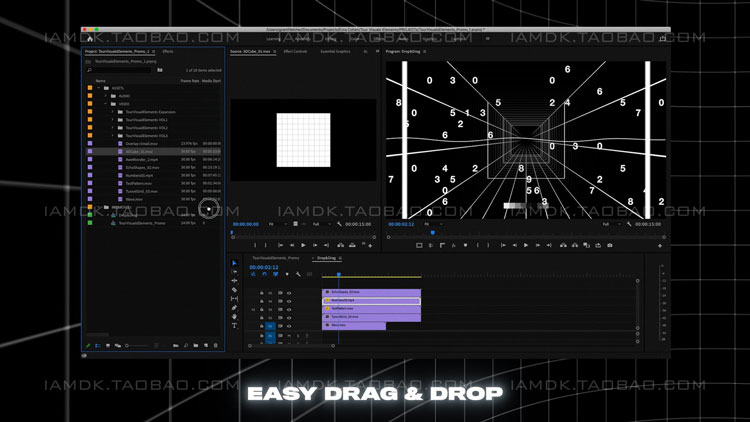The image size is (750, 422).
Task: Click the trash delete icon in Project panel
Action: 215,345
